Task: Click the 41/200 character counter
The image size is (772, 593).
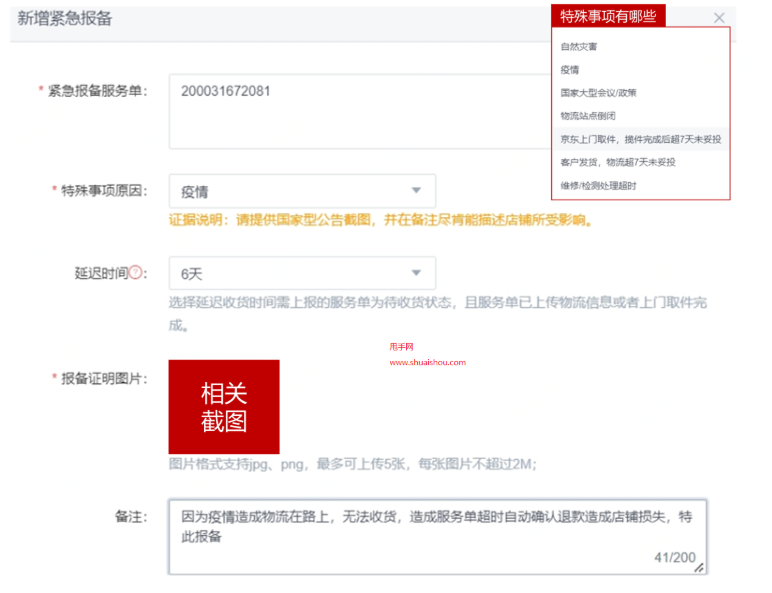Action: click(x=675, y=556)
